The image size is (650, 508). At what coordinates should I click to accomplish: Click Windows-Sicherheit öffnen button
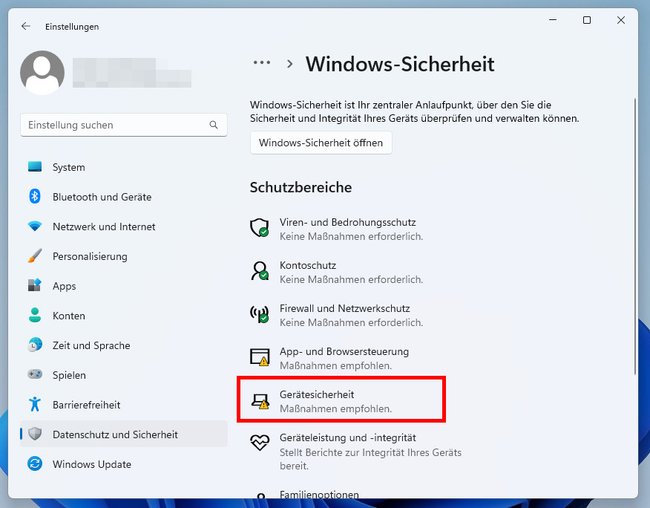tap(321, 143)
